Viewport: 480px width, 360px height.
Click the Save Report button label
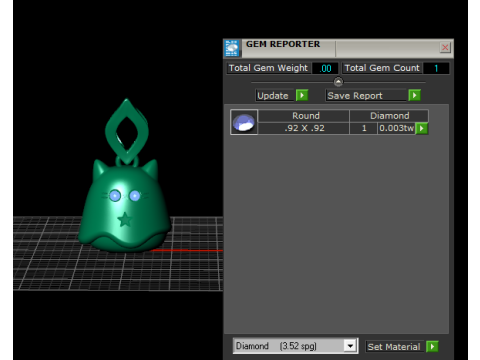point(366,96)
